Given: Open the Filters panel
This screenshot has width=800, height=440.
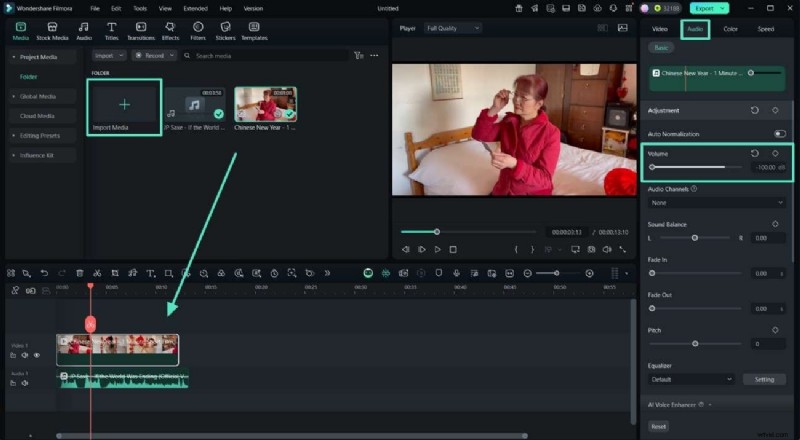Looking at the screenshot, I should click(198, 31).
